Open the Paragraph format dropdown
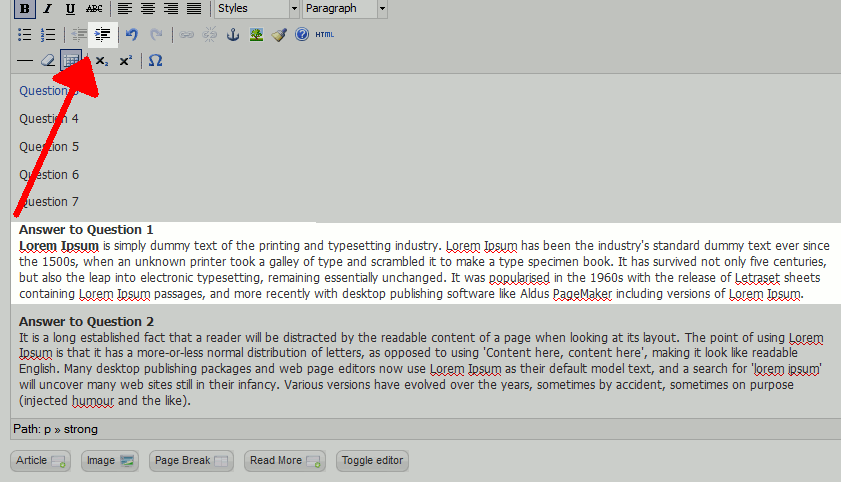The height and width of the screenshot is (482, 841). [345, 8]
